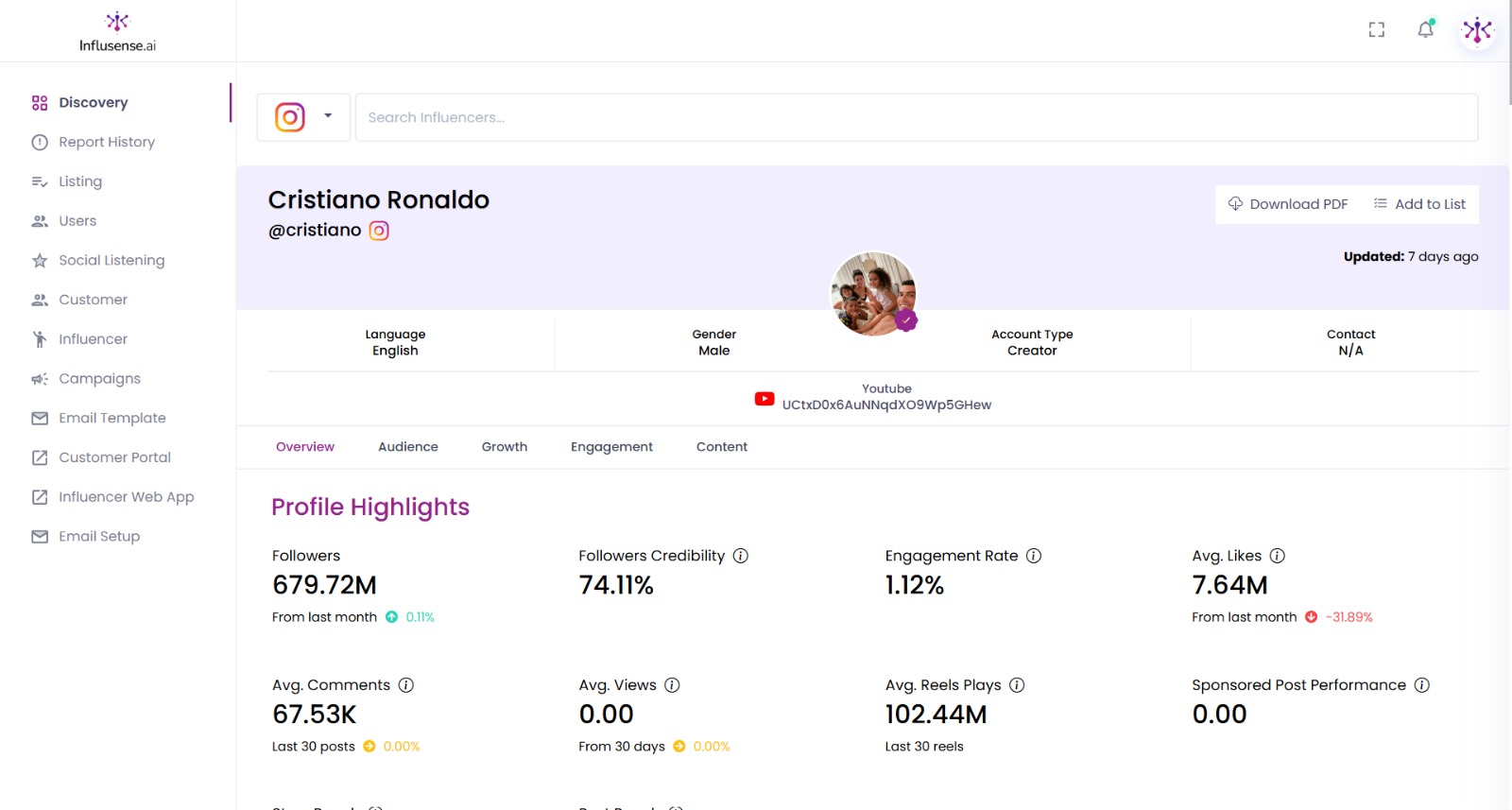Switch to the Content tab
This screenshot has height=810, width=1512.
point(722,447)
